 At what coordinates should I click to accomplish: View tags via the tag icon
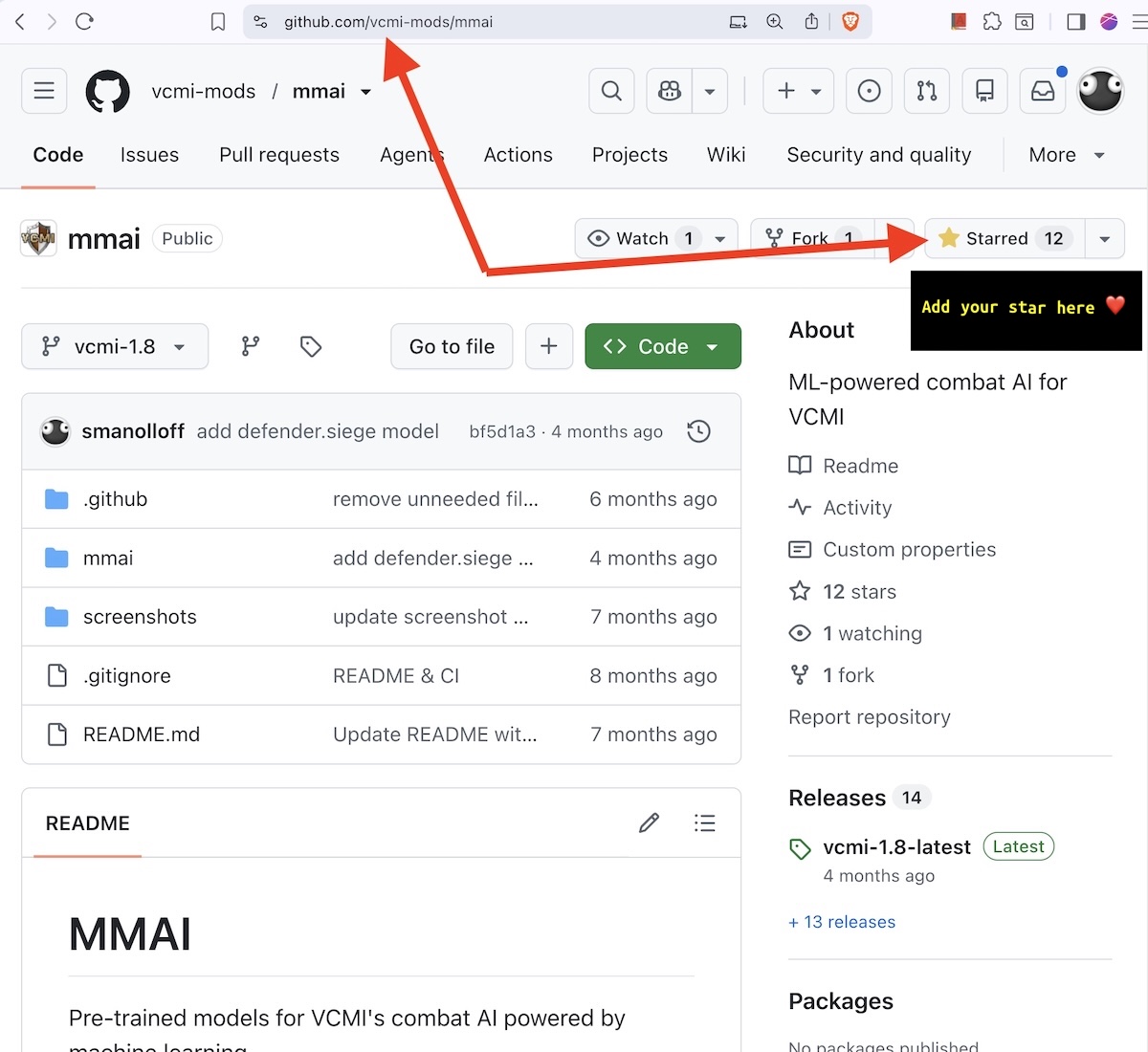pyautogui.click(x=310, y=346)
